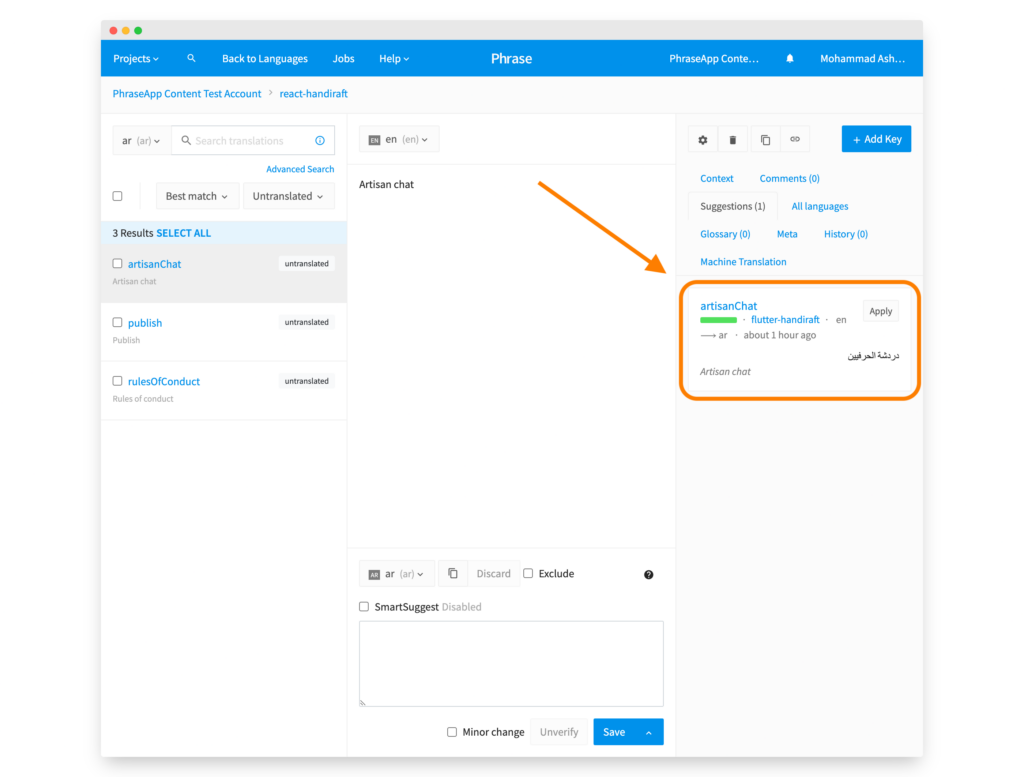Click the Advanced Search link
Image resolution: width=1024 pixels, height=777 pixels.
click(x=300, y=169)
